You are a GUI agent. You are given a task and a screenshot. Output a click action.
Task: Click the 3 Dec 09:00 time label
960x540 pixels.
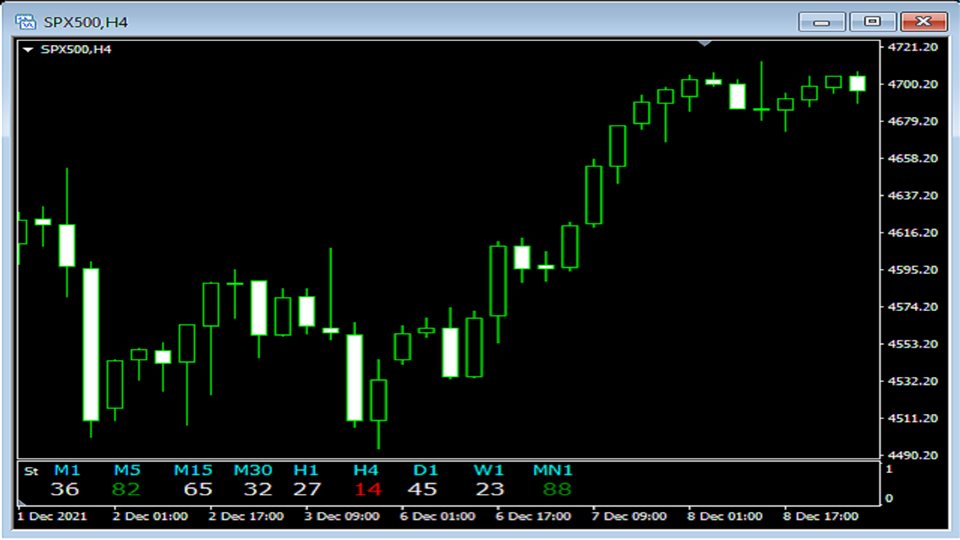342,516
